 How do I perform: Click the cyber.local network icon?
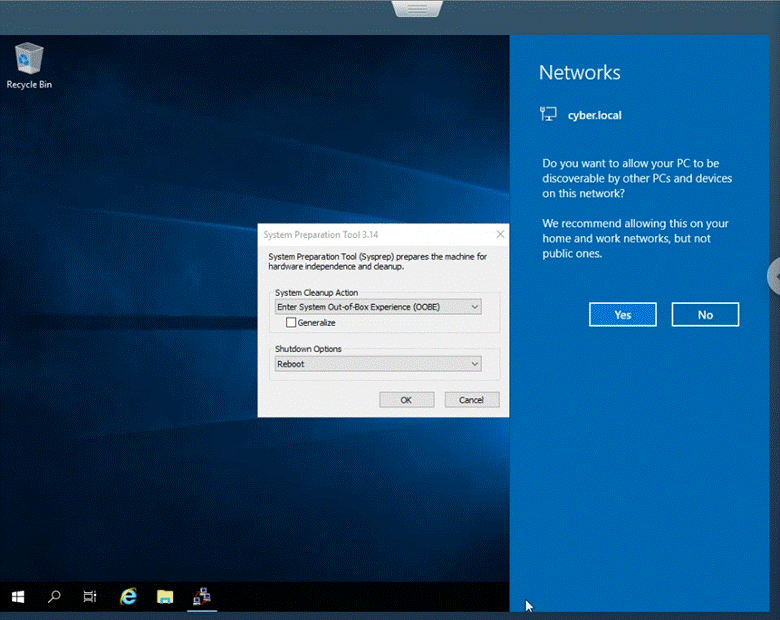pos(548,114)
